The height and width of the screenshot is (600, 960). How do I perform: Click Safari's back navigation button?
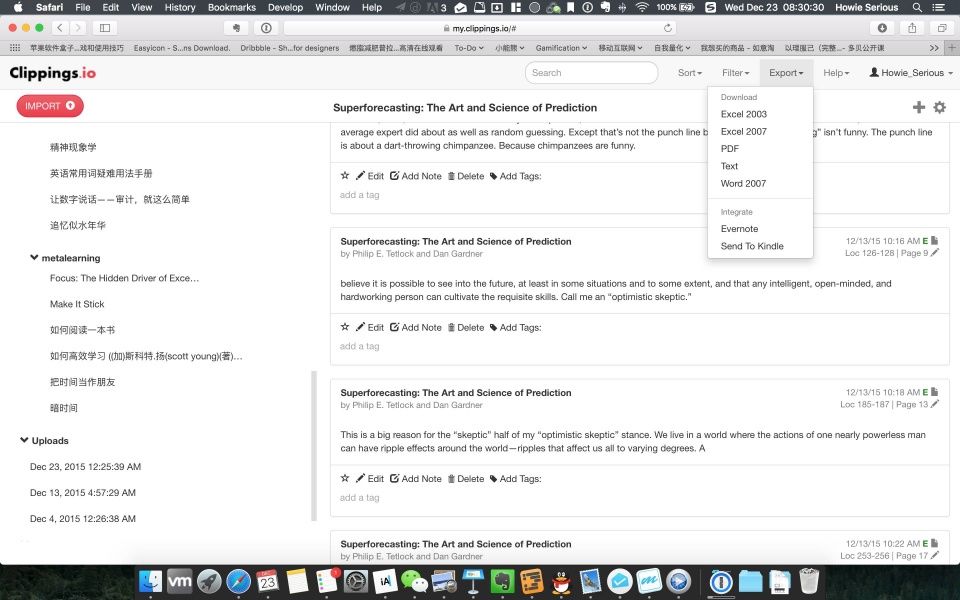click(59, 28)
